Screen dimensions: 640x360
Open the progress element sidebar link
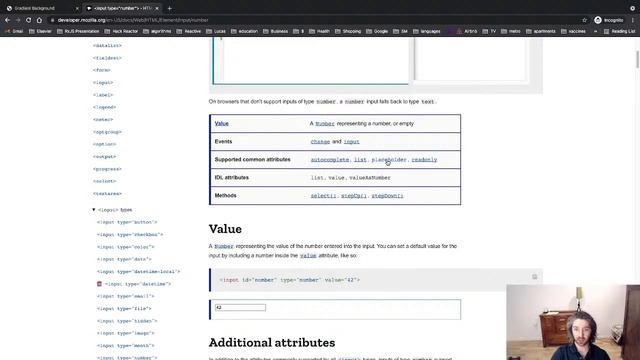107,169
